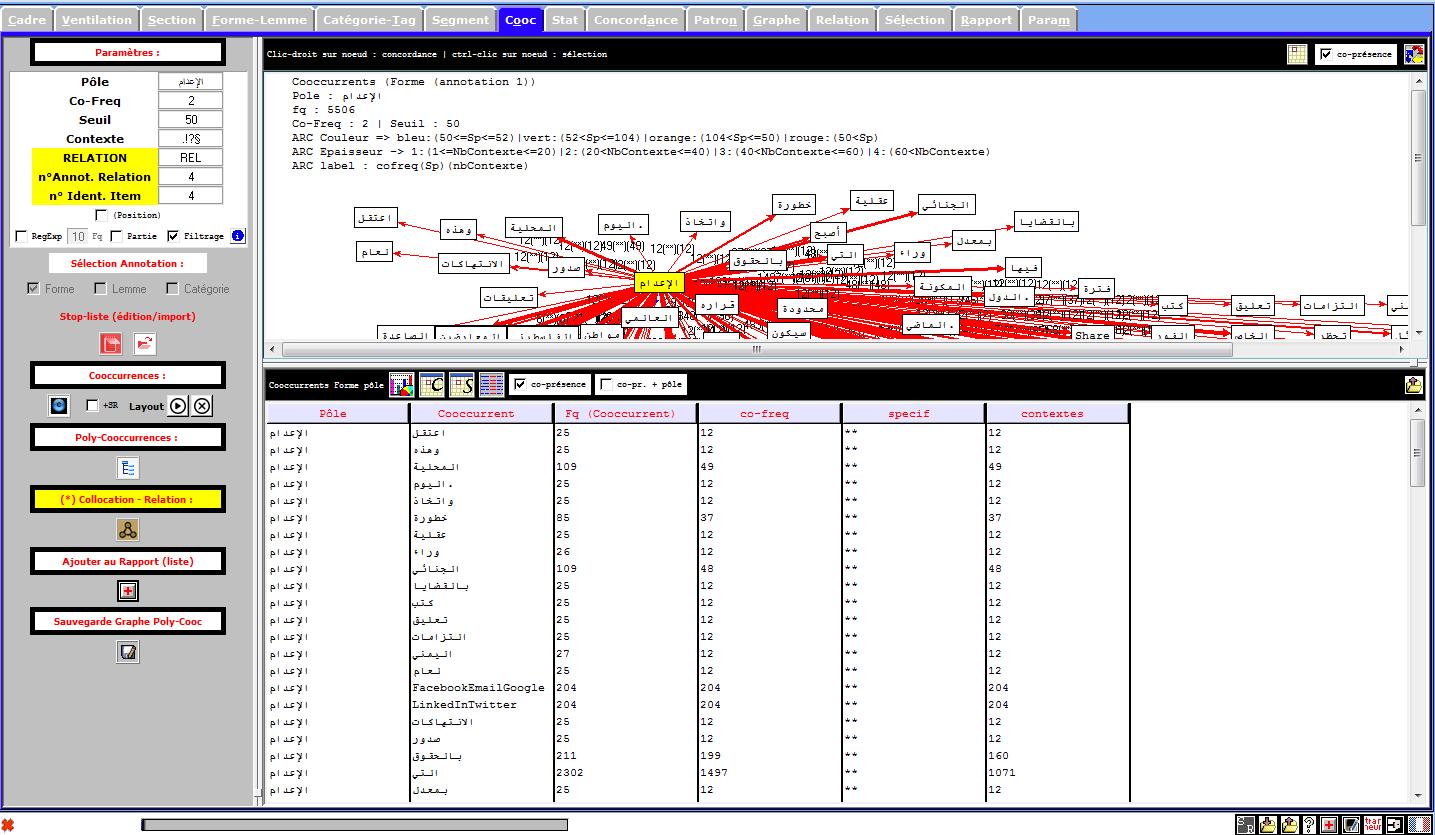The width and height of the screenshot is (1435, 835).
Task: Click the progress bar at the bottom
Action: (355, 825)
